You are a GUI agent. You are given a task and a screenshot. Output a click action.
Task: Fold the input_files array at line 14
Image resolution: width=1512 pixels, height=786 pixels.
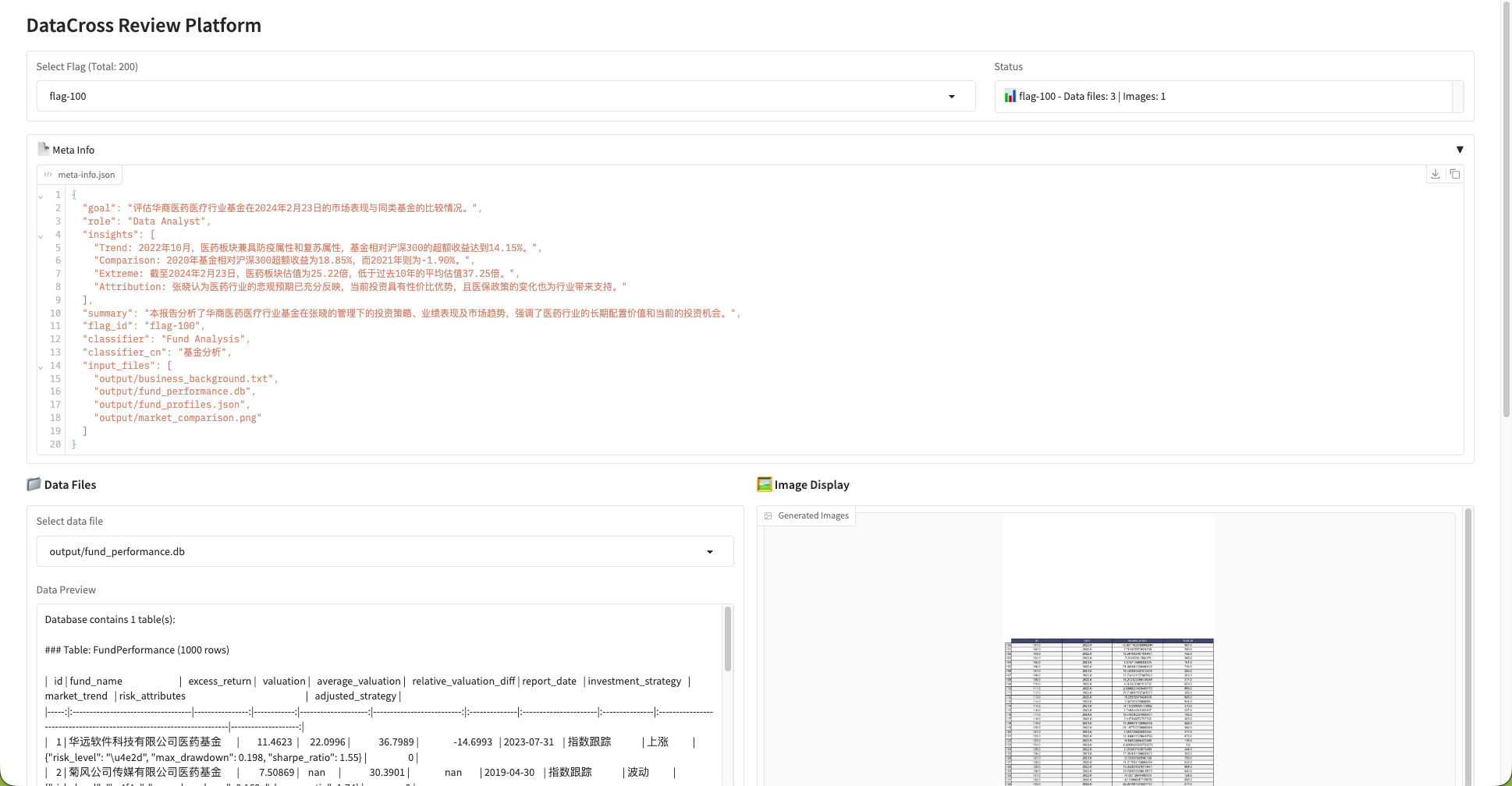click(41, 366)
